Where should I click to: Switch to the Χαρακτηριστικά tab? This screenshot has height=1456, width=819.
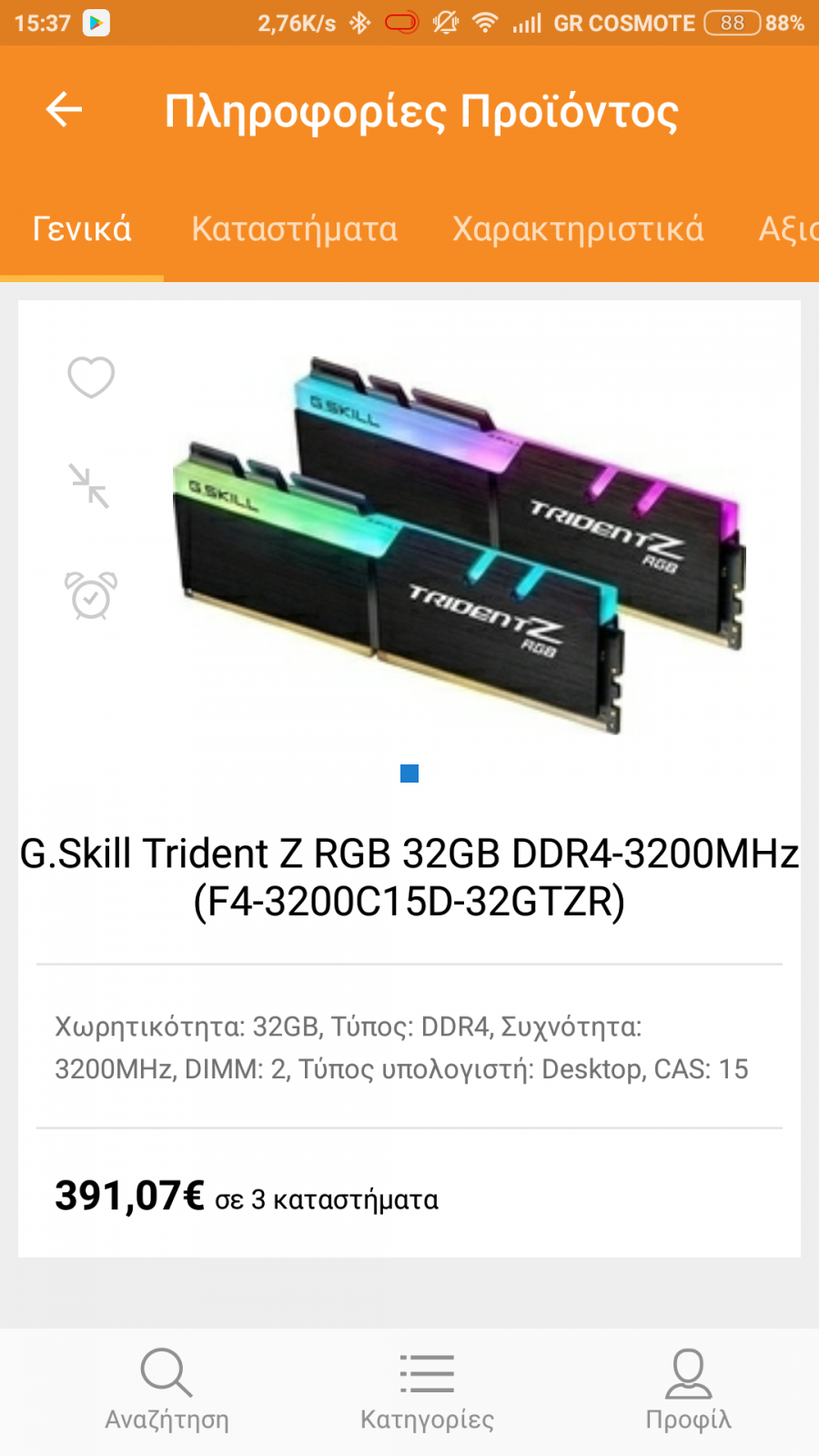[578, 229]
